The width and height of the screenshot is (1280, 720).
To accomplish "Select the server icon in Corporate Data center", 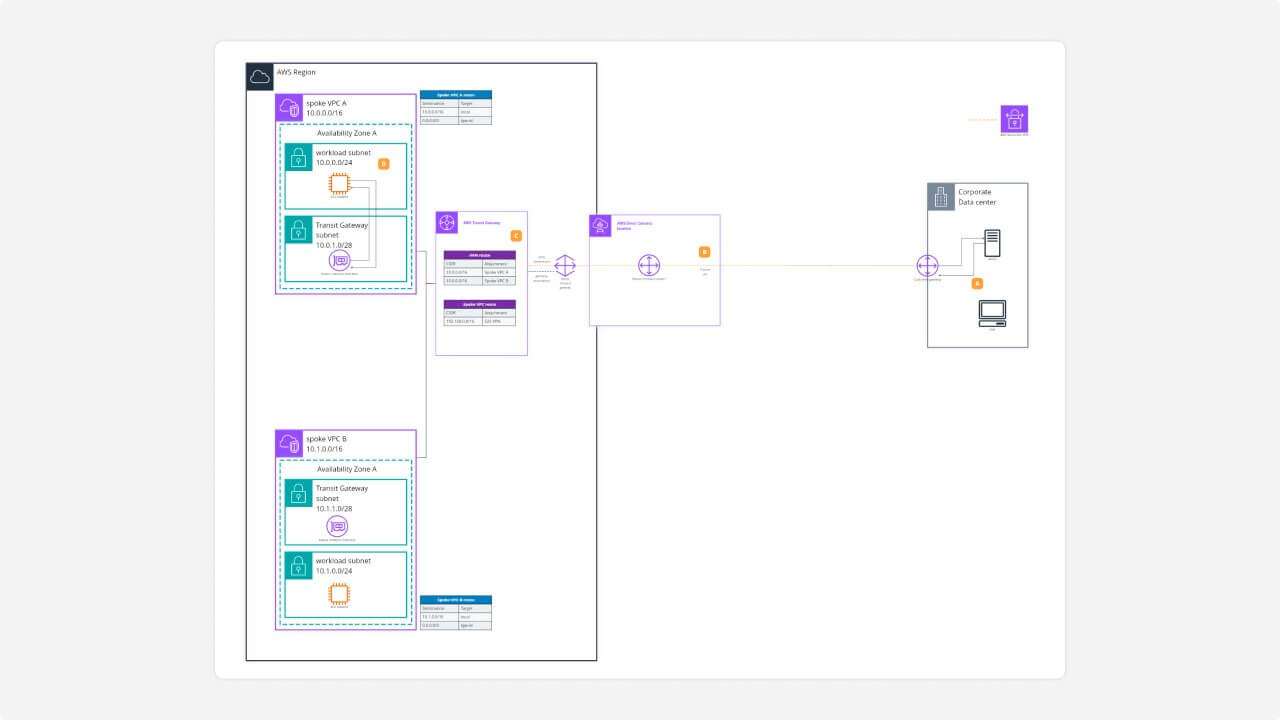I will 992,241.
